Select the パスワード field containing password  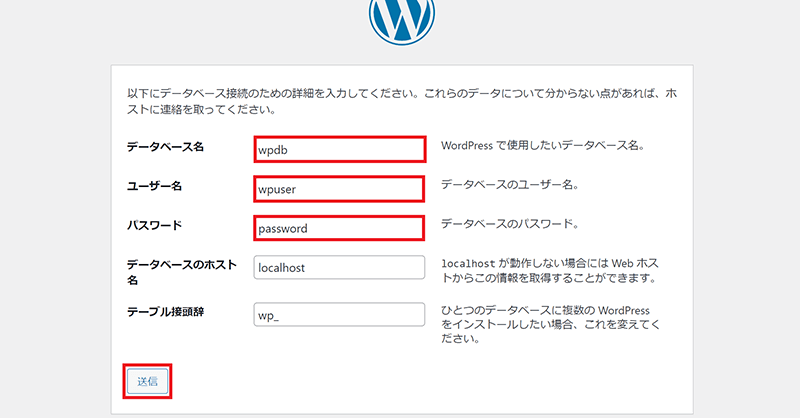pyautogui.click(x=339, y=228)
